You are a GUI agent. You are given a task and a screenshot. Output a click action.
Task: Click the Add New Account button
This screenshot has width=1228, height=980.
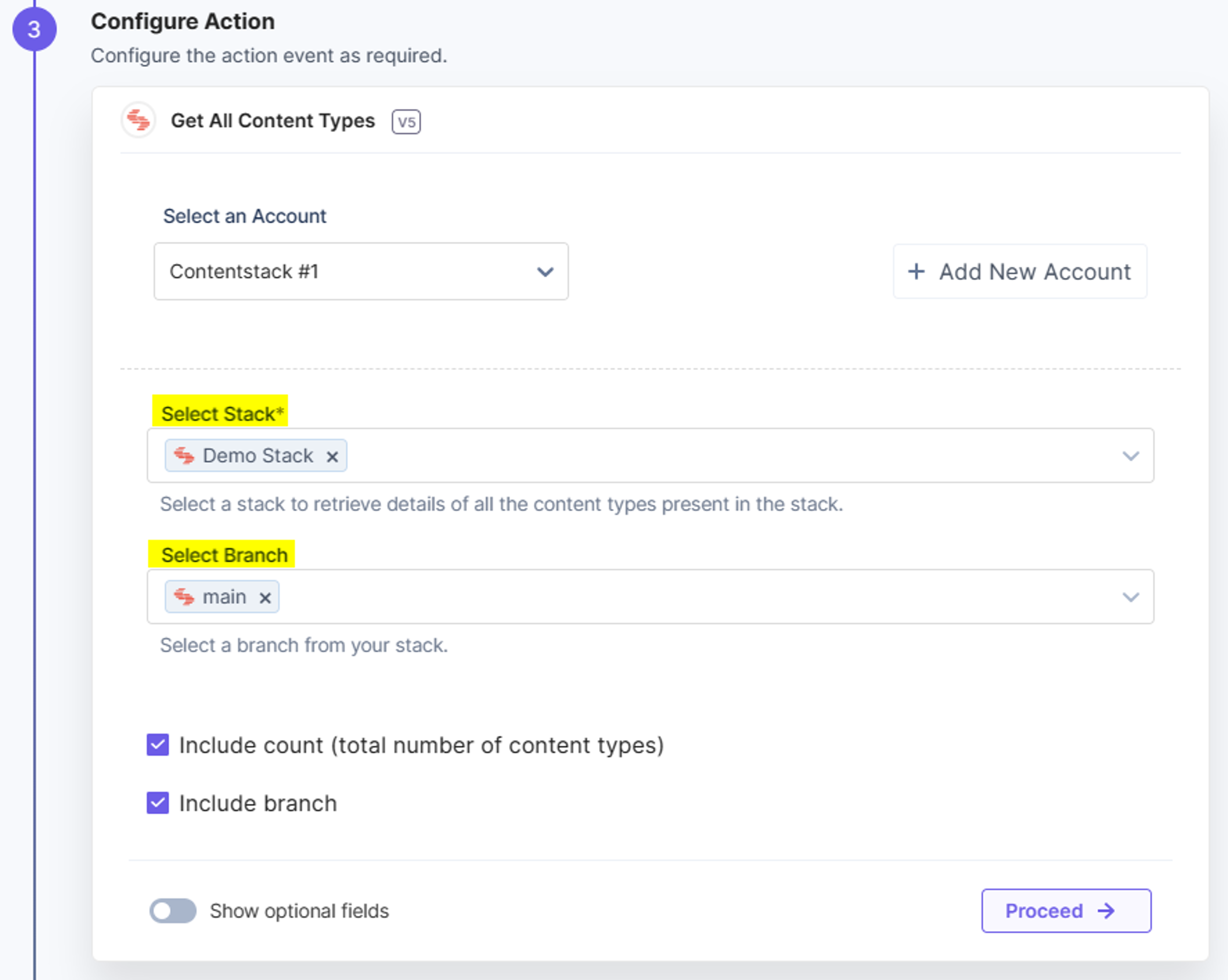click(x=1020, y=272)
